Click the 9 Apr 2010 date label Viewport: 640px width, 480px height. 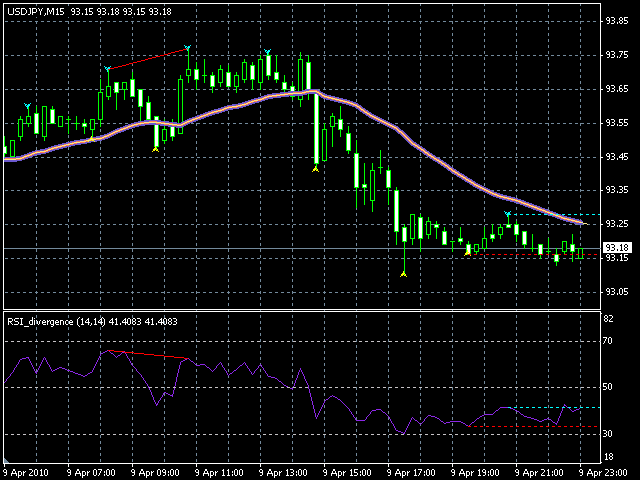pyautogui.click(x=25, y=473)
